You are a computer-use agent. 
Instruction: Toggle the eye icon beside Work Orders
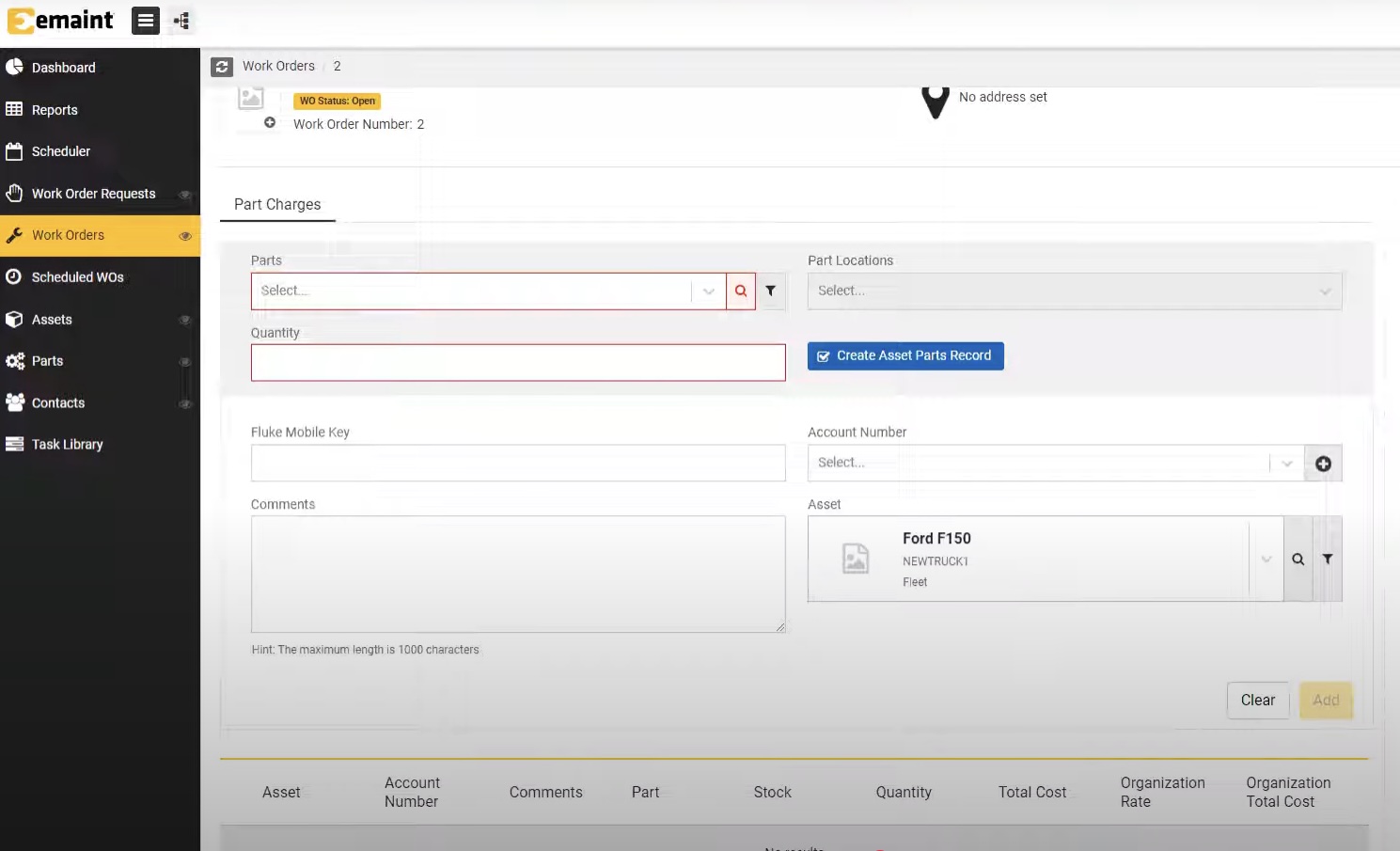185,235
